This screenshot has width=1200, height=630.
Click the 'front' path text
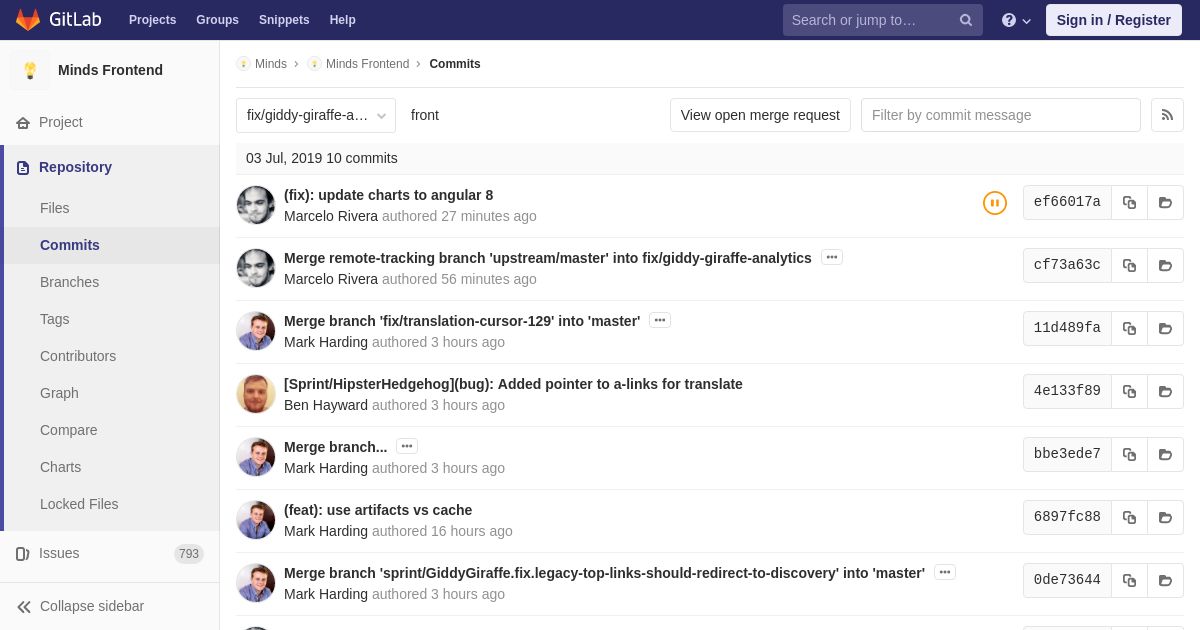(x=425, y=115)
